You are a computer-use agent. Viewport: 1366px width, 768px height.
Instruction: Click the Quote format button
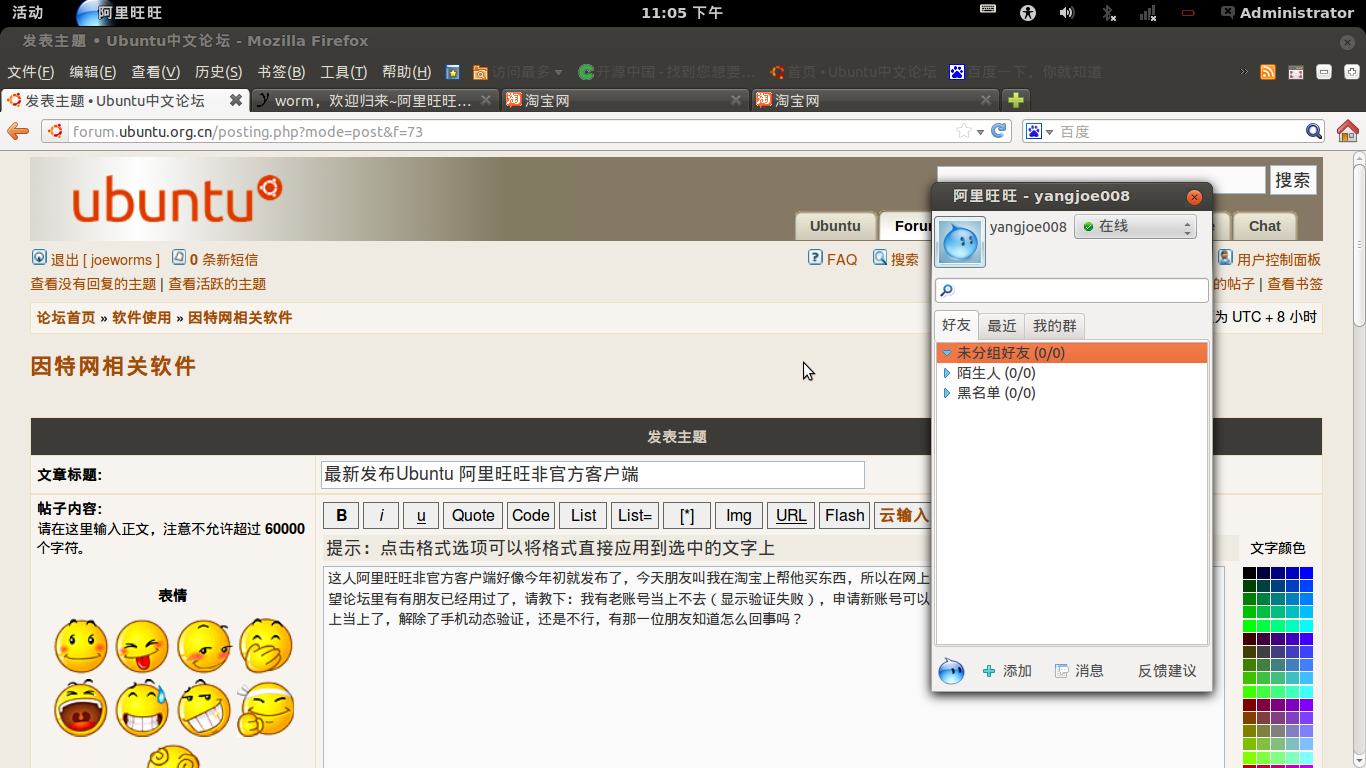[x=473, y=515]
